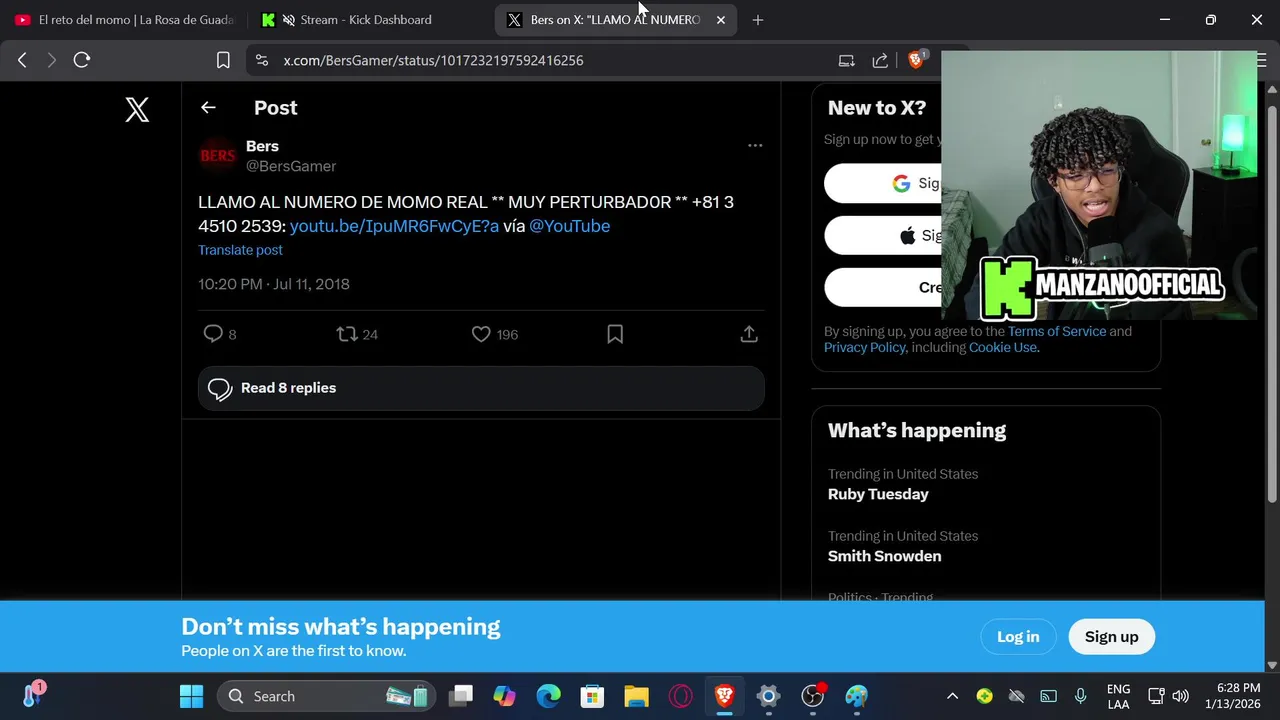The width and height of the screenshot is (1280, 720).
Task: Click browser Forward arrow button
Action: 51,60
